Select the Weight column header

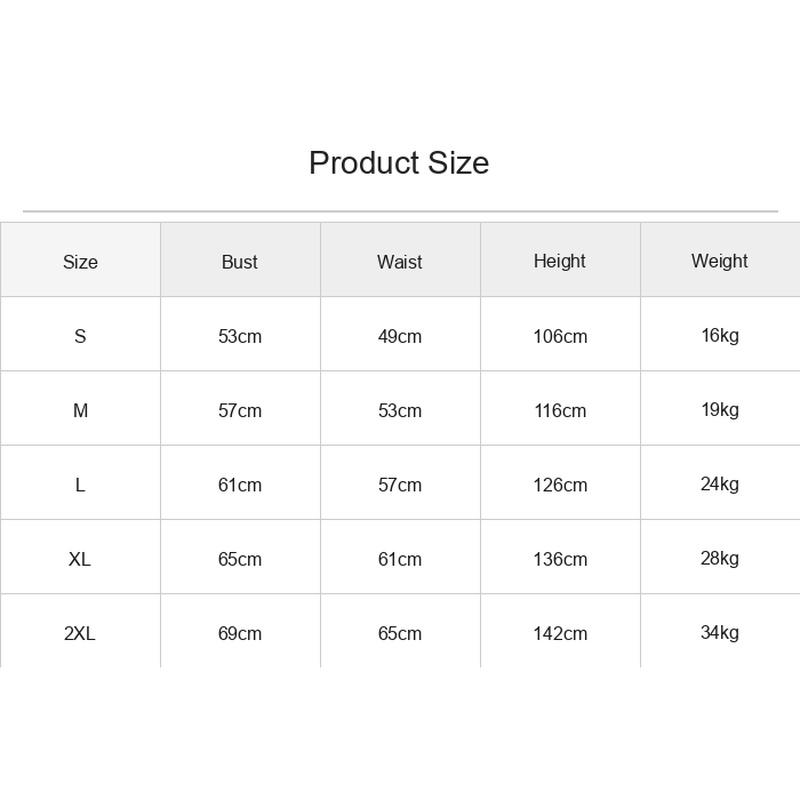(719, 261)
